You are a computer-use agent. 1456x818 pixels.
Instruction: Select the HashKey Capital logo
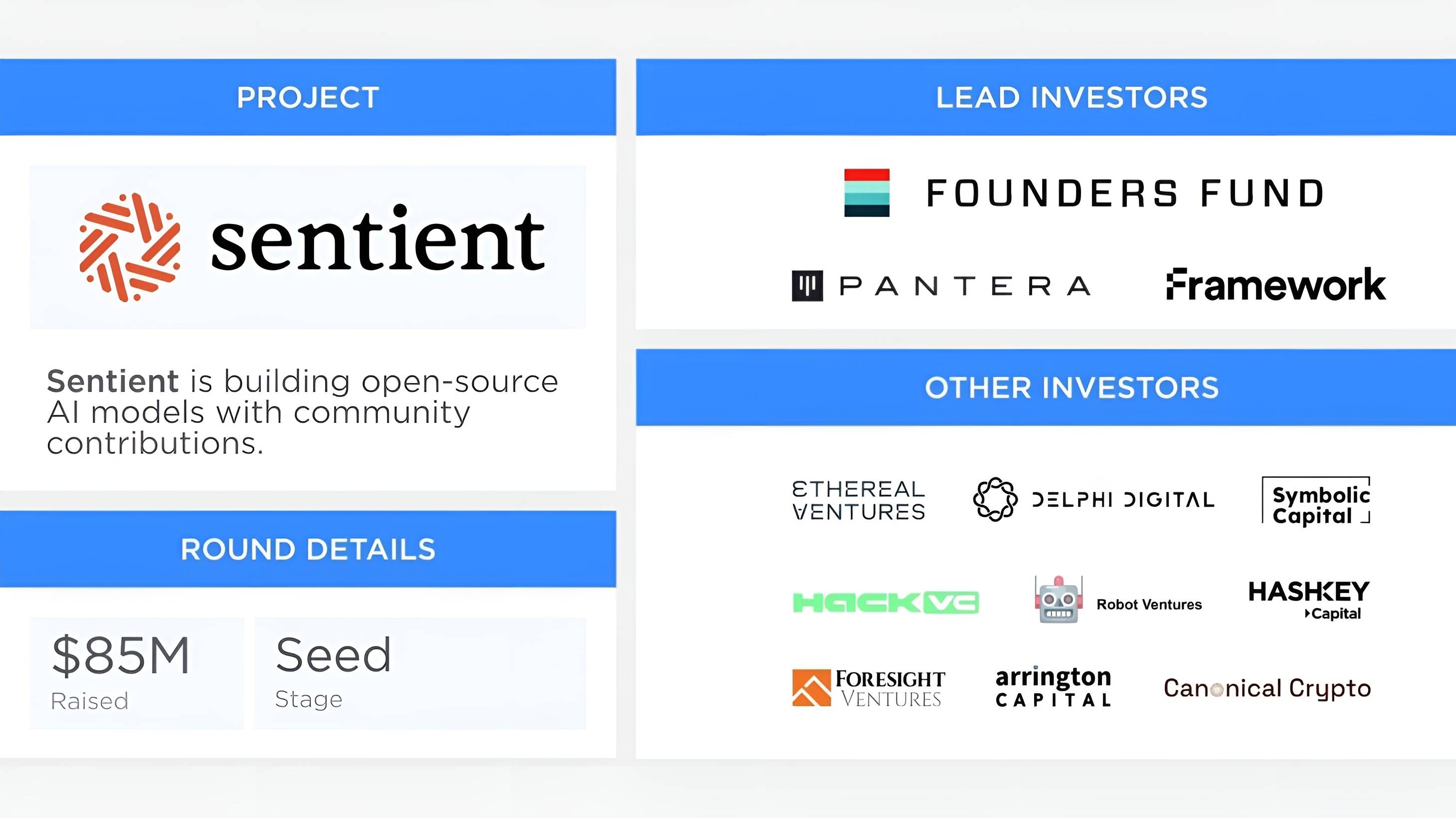[1309, 601]
